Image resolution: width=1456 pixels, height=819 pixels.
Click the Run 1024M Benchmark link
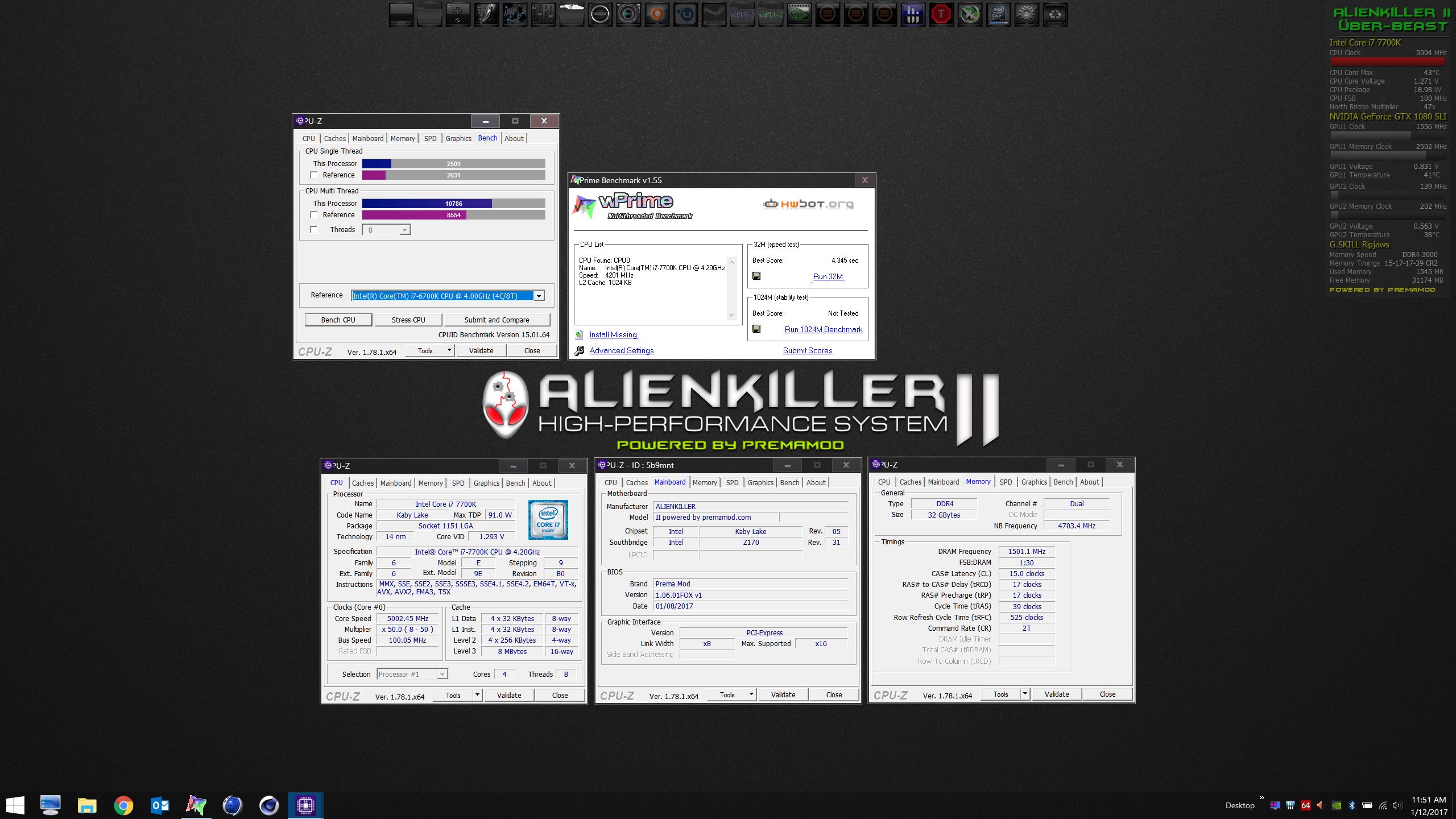pos(824,329)
